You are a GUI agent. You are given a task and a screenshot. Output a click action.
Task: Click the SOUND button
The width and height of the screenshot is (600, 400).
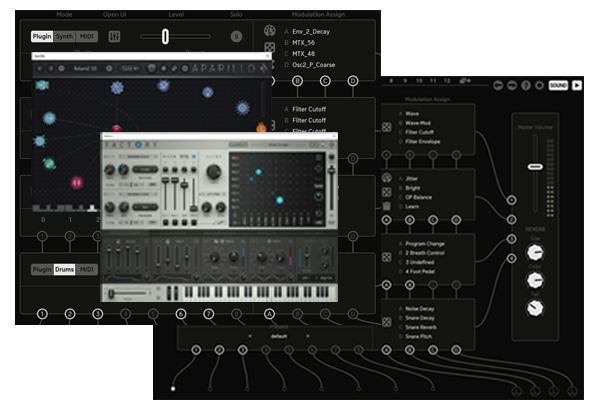click(558, 86)
